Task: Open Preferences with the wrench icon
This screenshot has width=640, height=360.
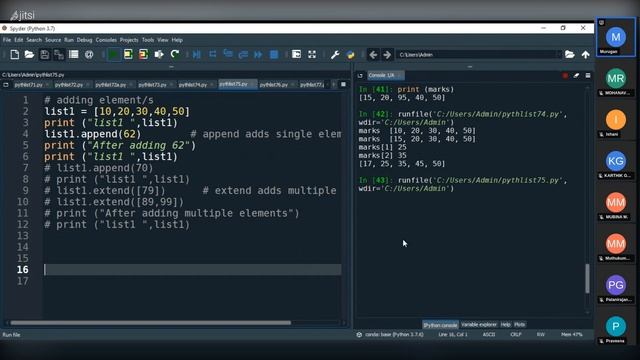Action: tap(335, 54)
